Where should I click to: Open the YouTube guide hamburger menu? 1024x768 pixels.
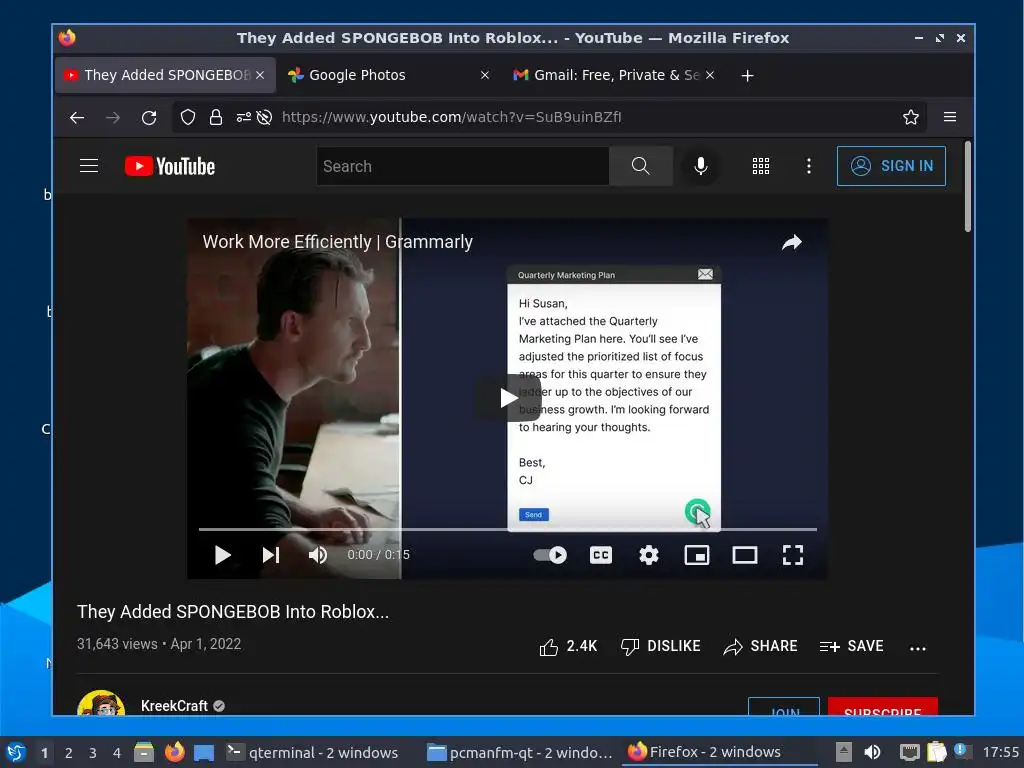(89, 166)
